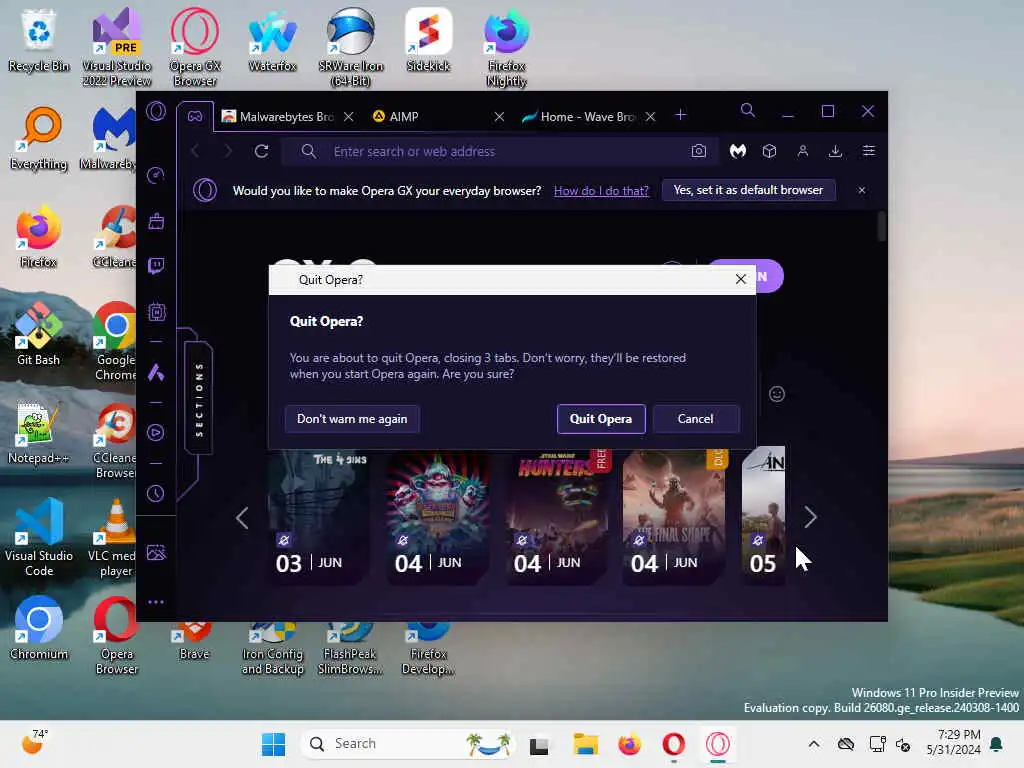The image size is (1024, 768).
Task: Go back to previous page
Action: click(195, 152)
